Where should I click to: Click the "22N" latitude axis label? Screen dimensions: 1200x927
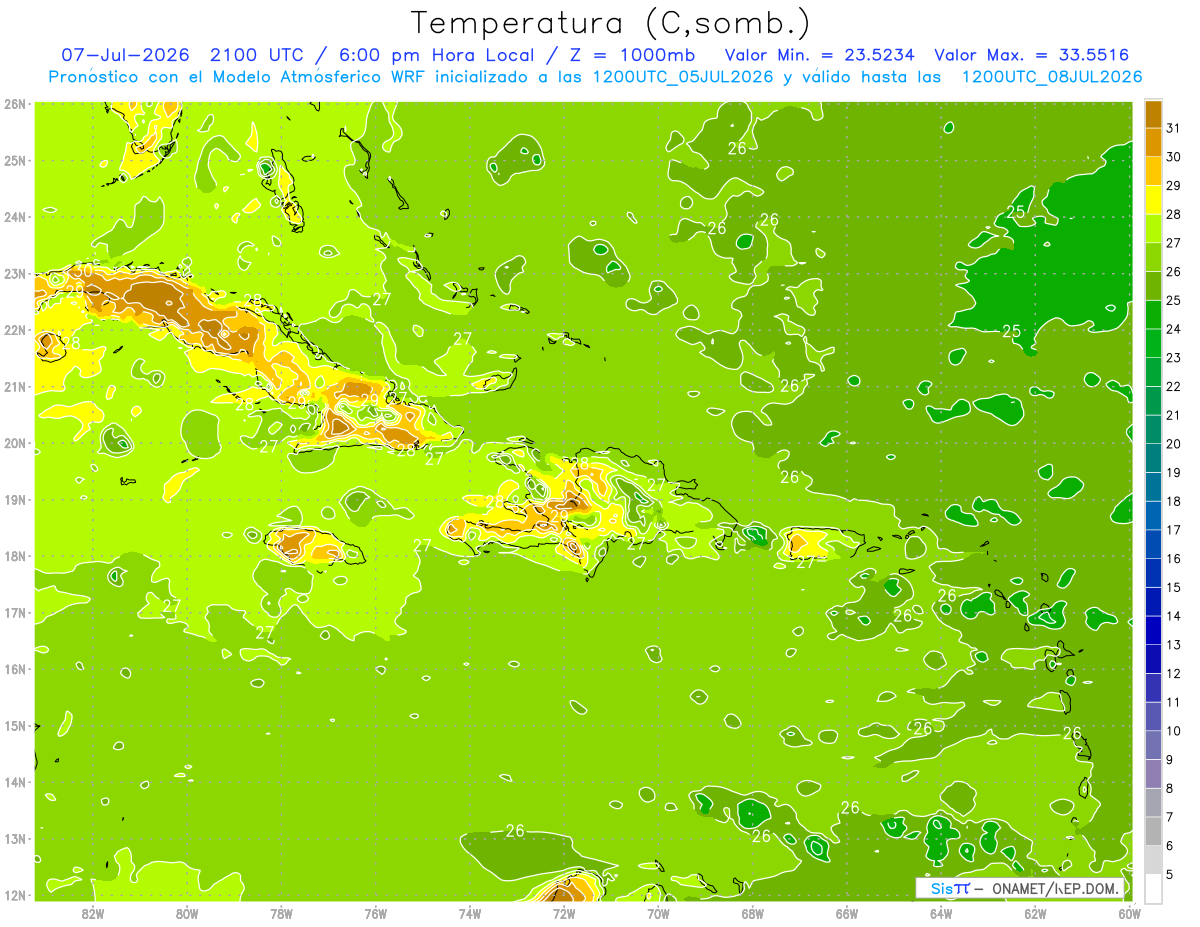click(15, 330)
